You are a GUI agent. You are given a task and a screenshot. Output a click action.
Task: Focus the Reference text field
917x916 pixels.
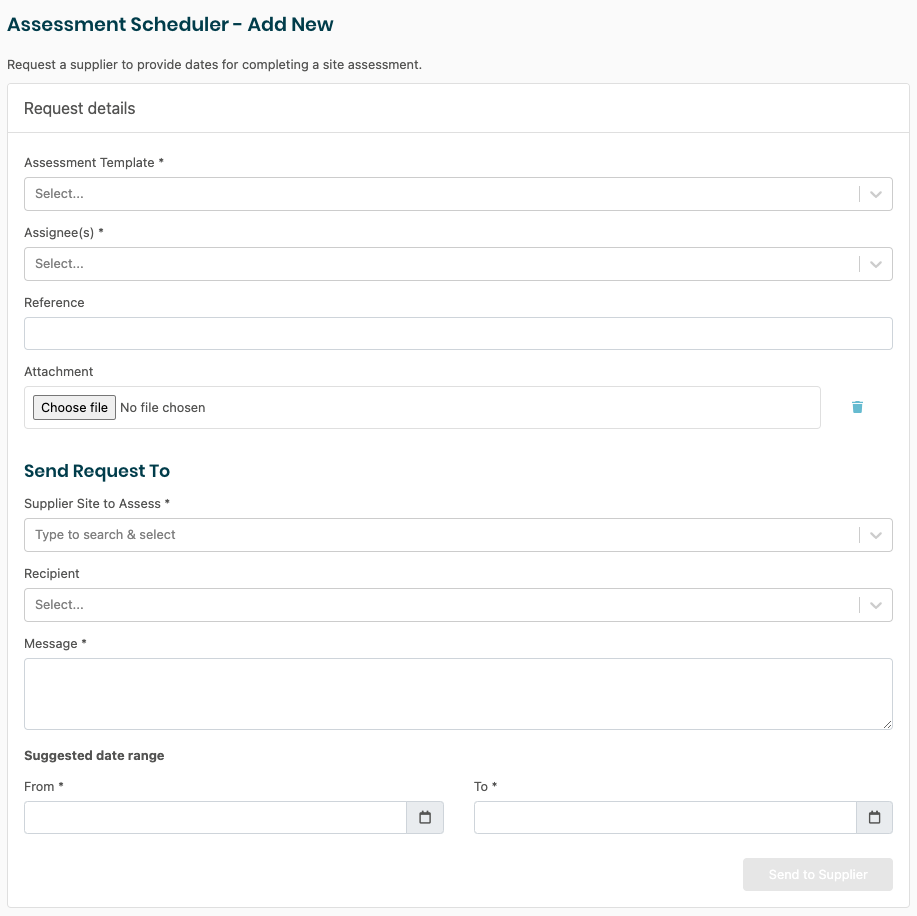pyautogui.click(x=458, y=334)
